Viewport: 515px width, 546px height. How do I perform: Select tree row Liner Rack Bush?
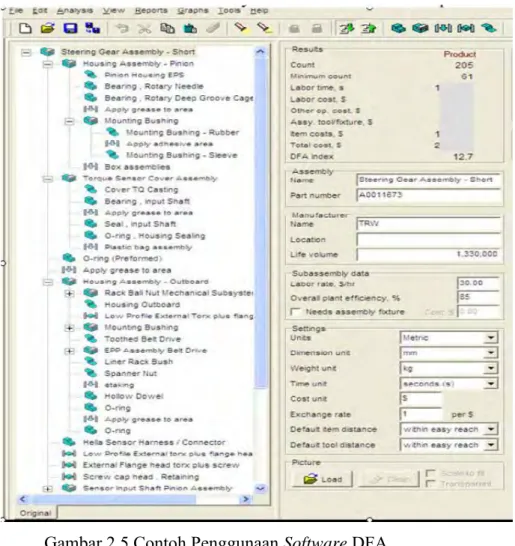139,361
